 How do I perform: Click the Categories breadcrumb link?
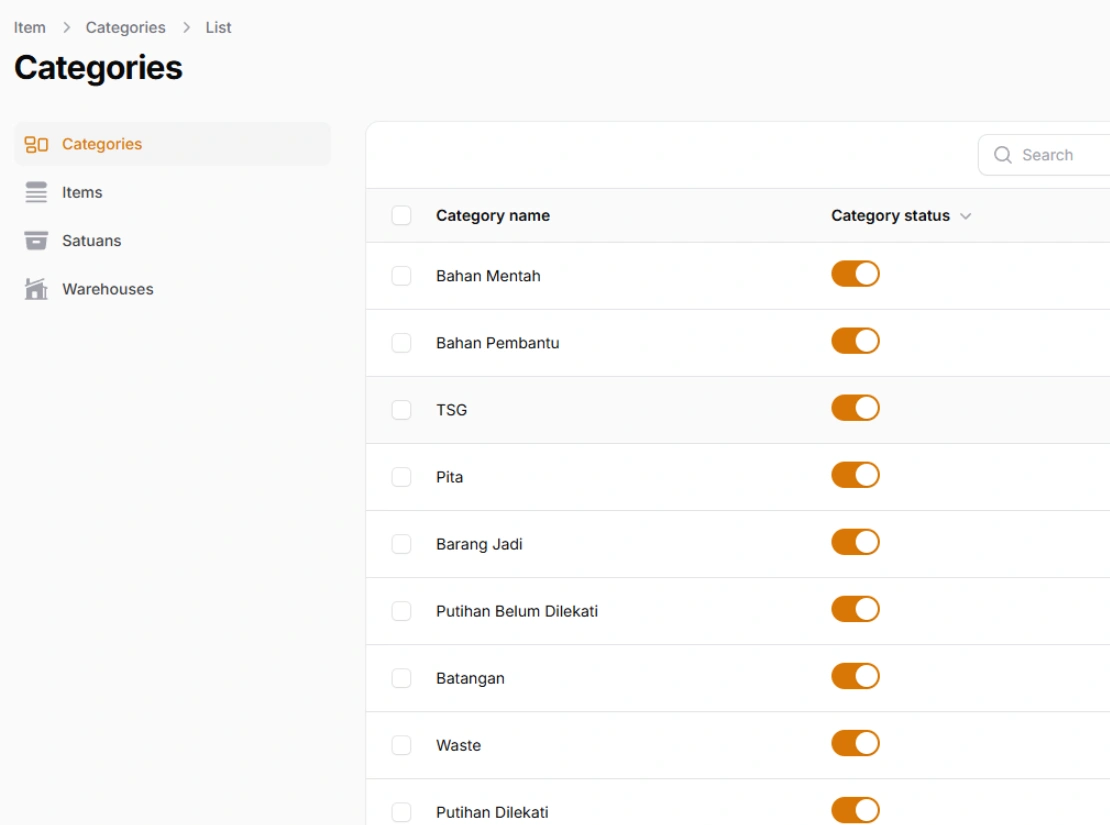[x=125, y=28]
